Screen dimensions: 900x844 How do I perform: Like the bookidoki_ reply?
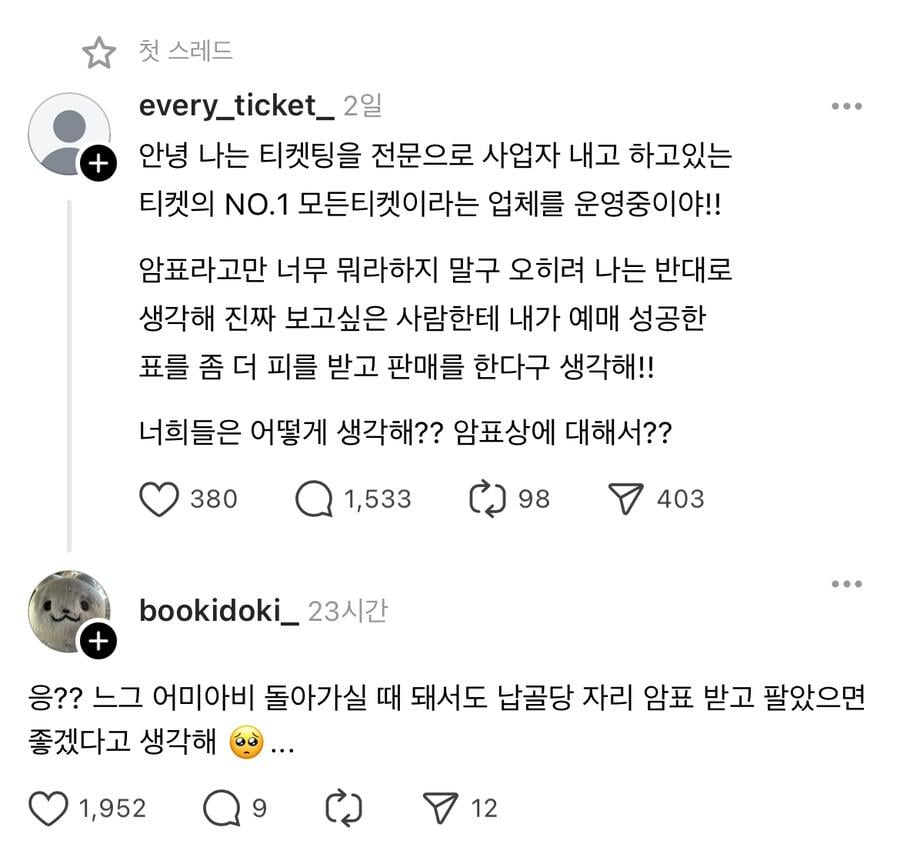[48, 808]
